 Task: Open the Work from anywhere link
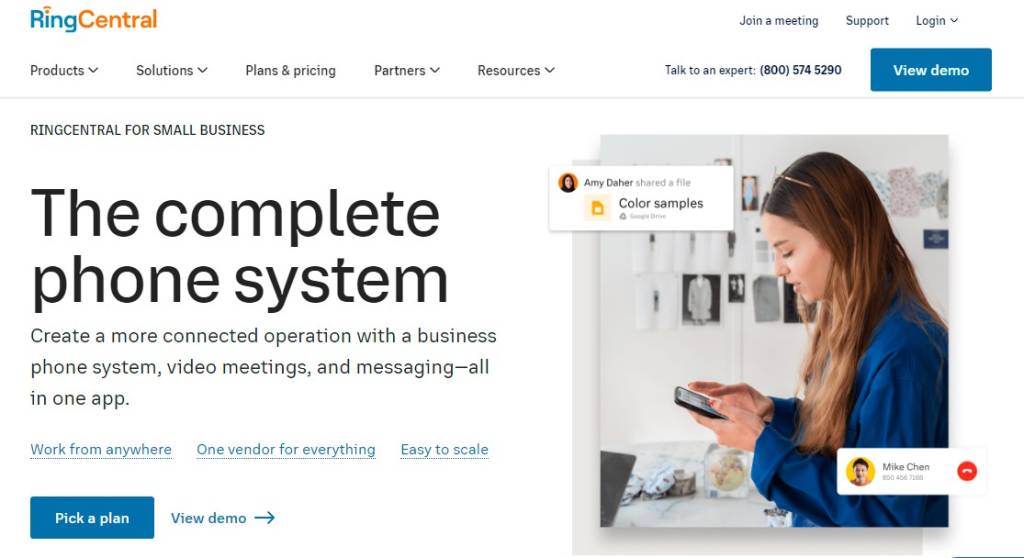pos(101,450)
